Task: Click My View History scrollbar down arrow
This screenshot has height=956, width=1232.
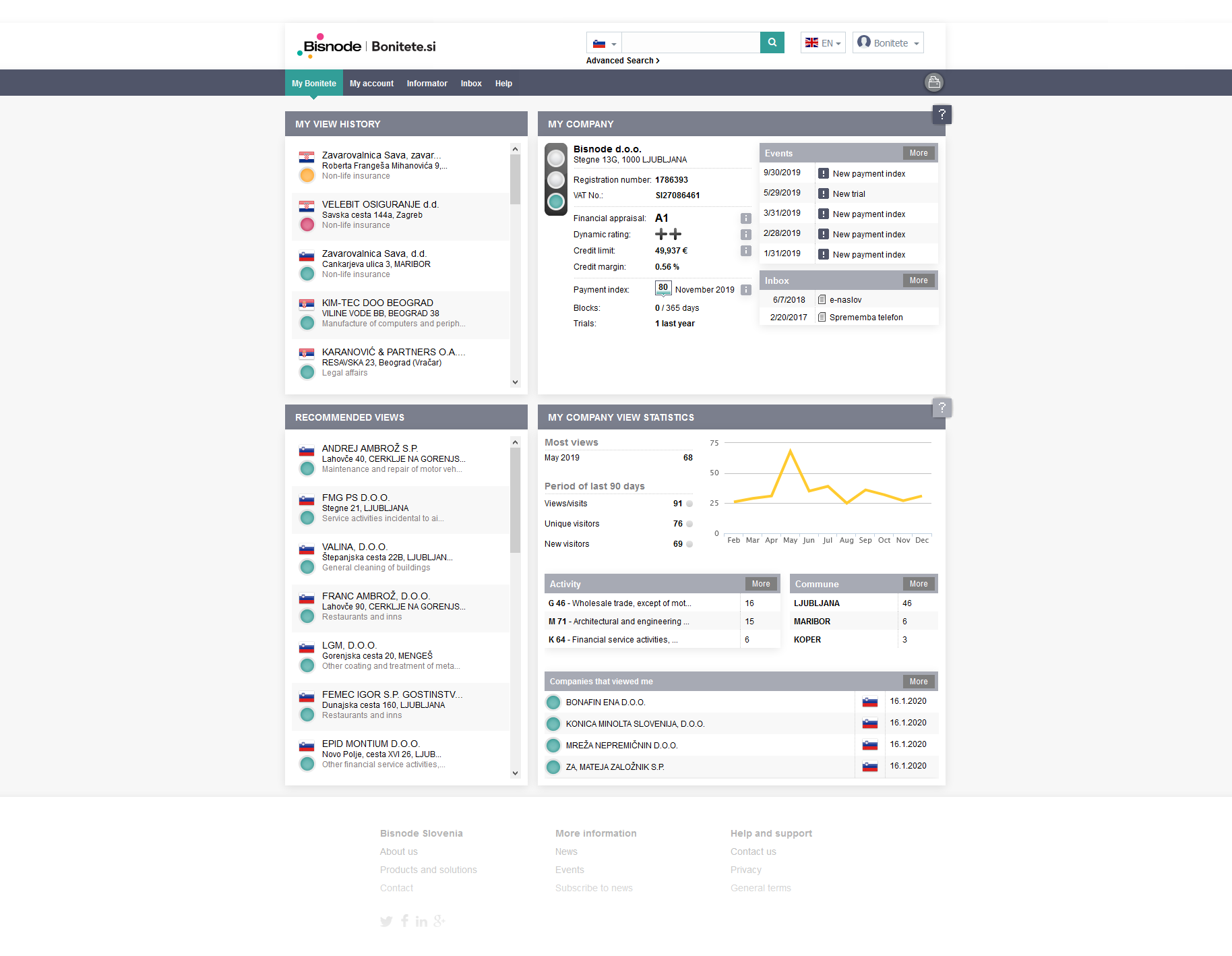Action: coord(515,382)
